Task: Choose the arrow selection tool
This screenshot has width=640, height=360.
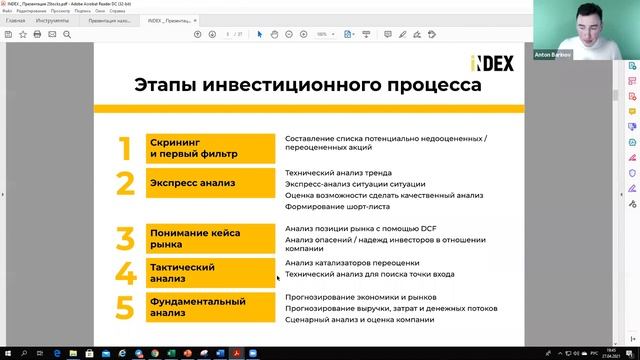Action: click(260, 35)
